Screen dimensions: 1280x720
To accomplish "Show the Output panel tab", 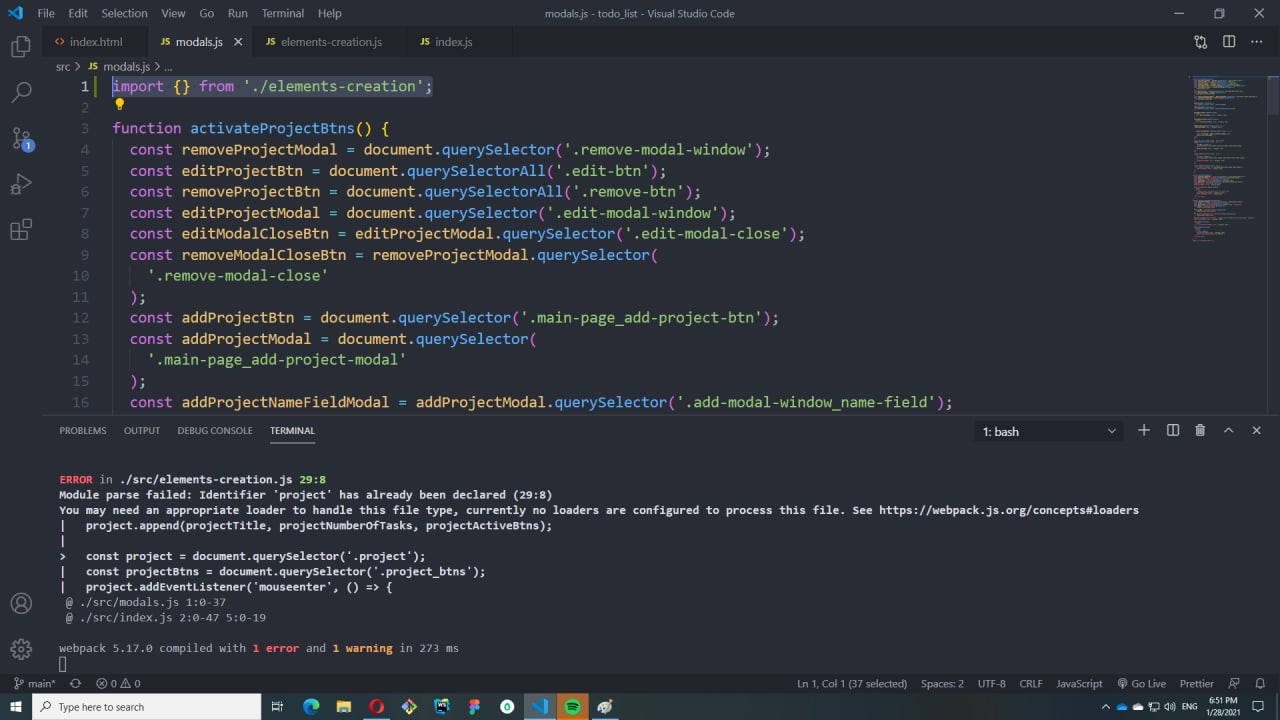I will [142, 430].
